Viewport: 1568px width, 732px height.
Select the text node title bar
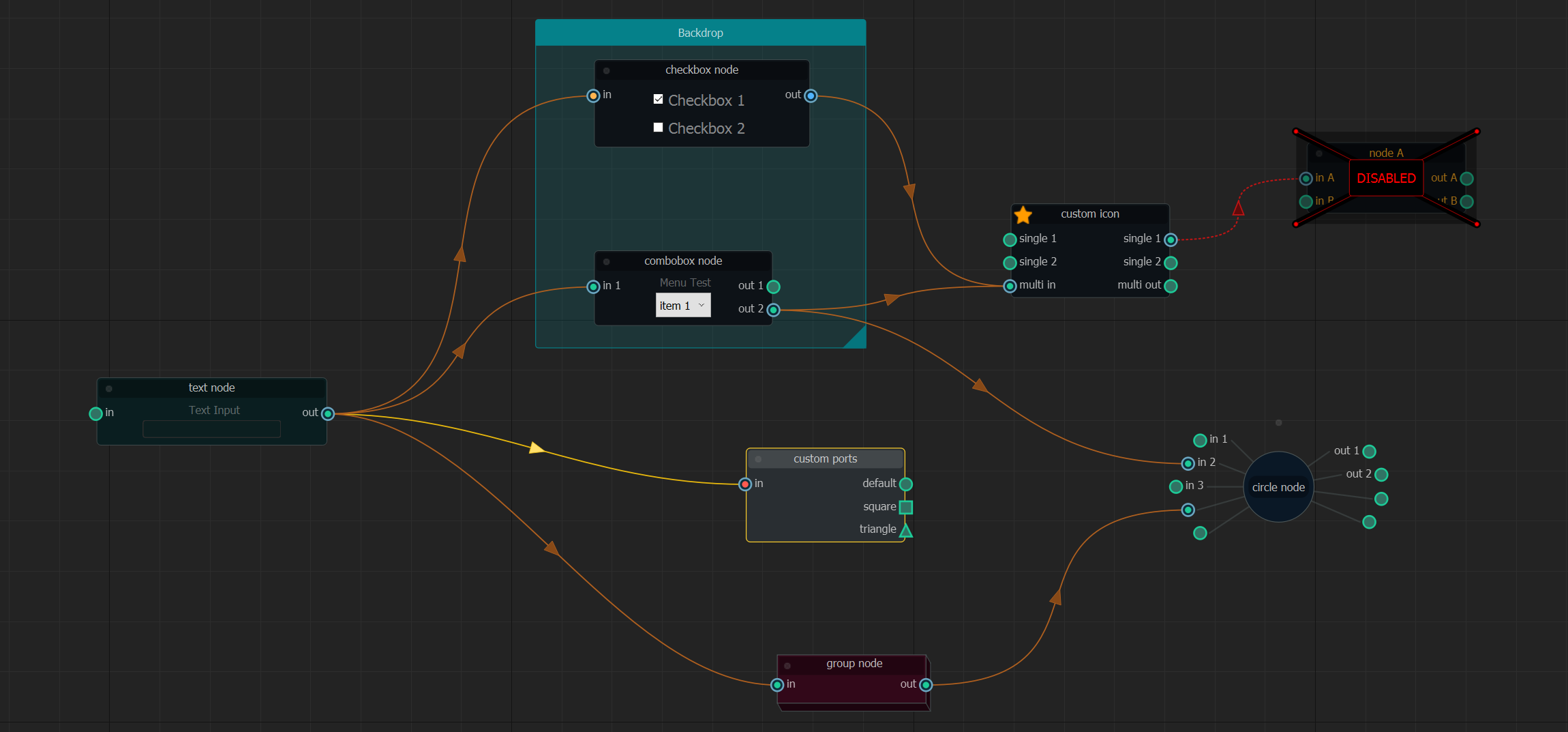211,388
